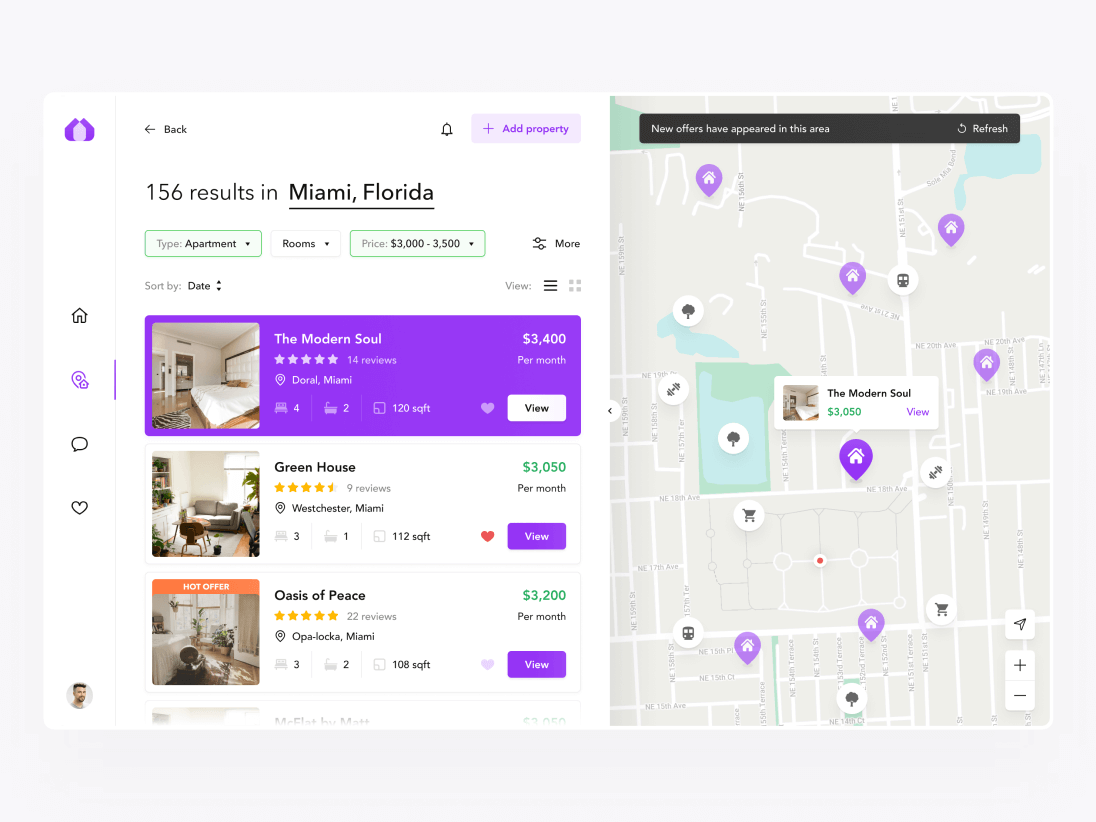
Task: Open the Home sidebar icon
Action: (x=80, y=316)
